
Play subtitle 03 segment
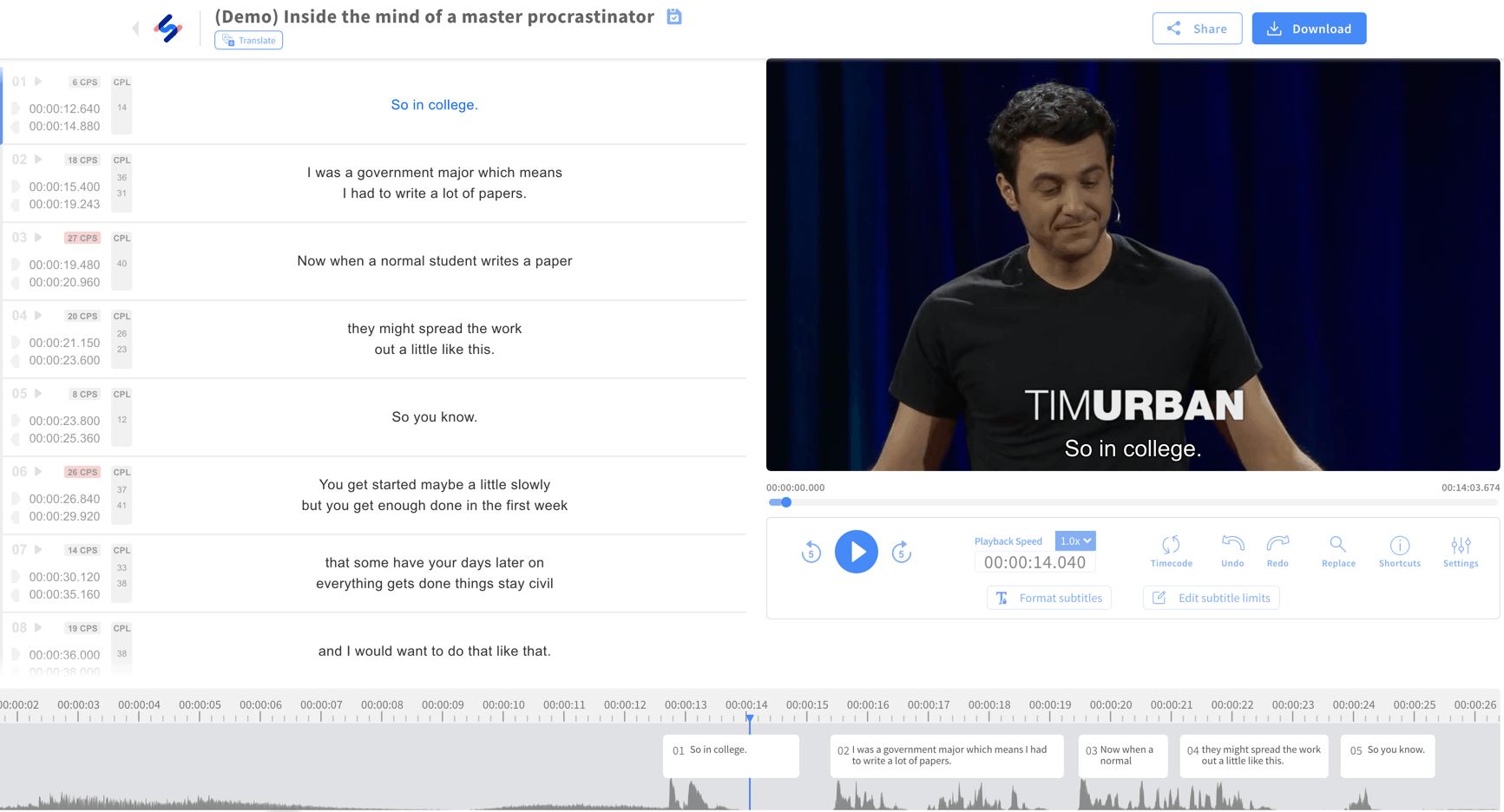click(x=38, y=238)
